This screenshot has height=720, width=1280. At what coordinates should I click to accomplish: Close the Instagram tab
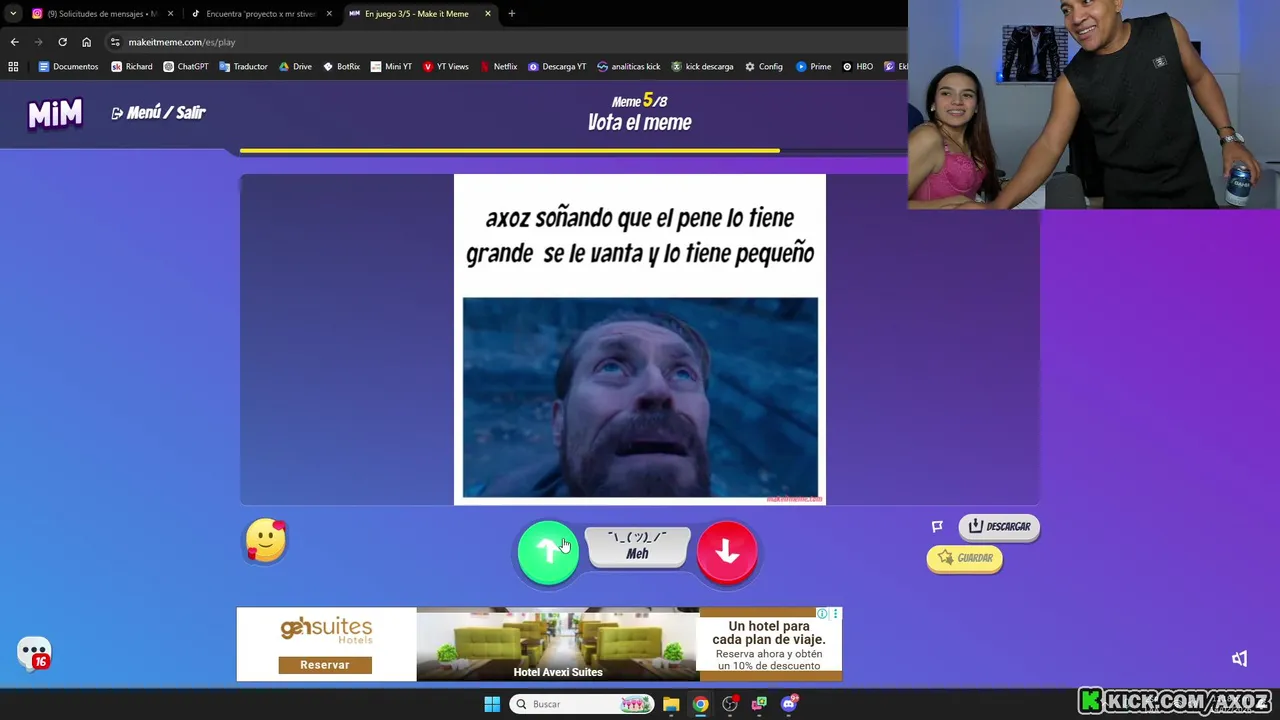[170, 14]
